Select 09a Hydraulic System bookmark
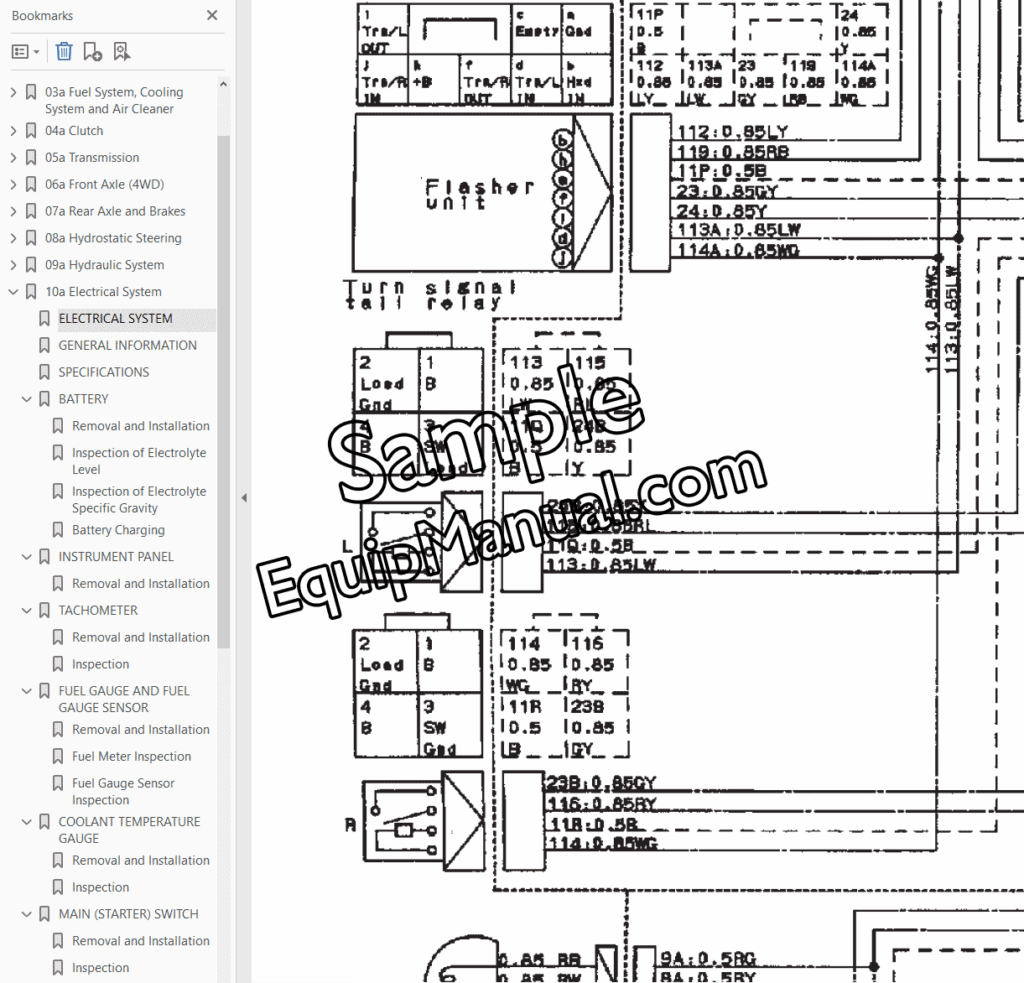The width and height of the screenshot is (1024, 983). 104,265
